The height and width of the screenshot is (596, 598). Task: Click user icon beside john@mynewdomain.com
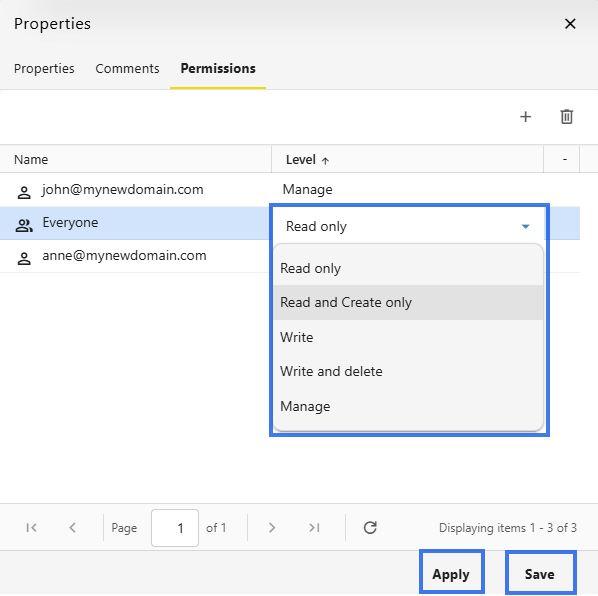(24, 193)
